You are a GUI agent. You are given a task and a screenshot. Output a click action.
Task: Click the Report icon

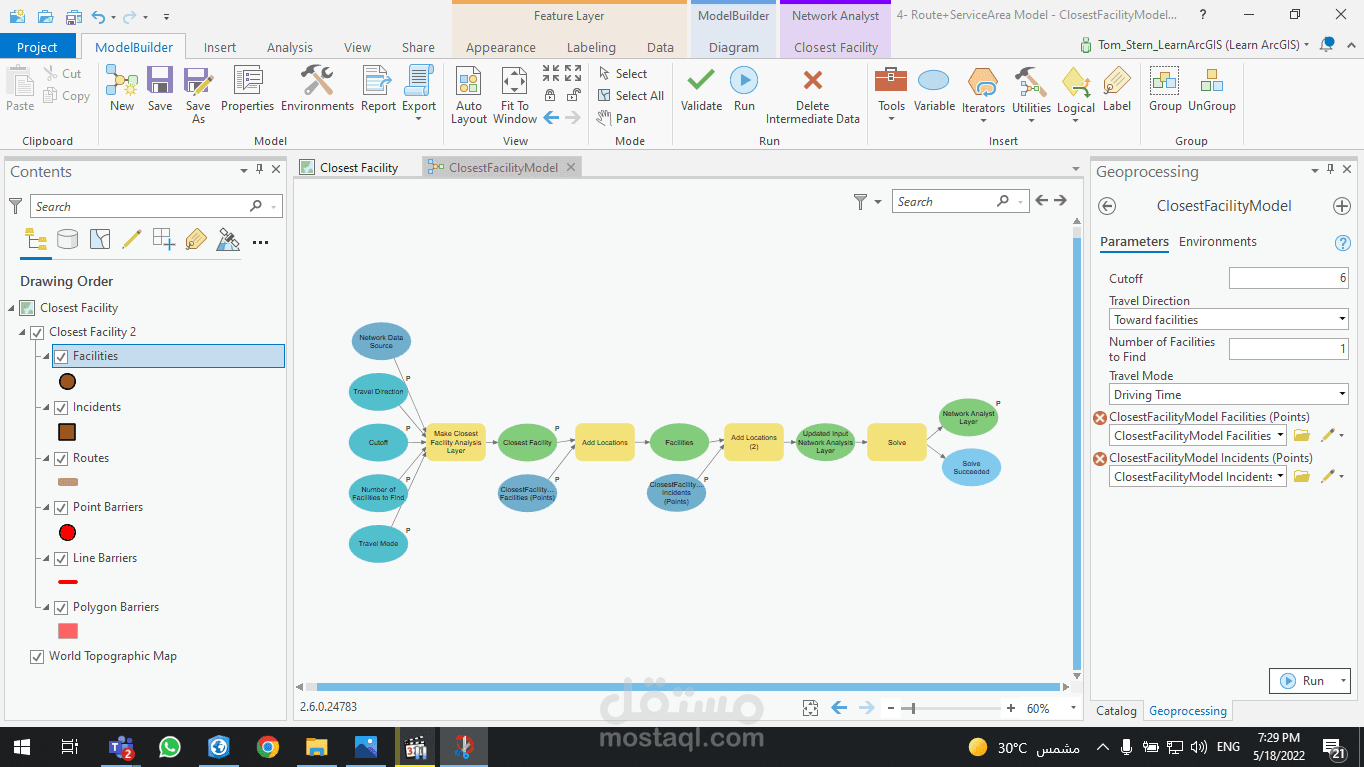coord(378,88)
